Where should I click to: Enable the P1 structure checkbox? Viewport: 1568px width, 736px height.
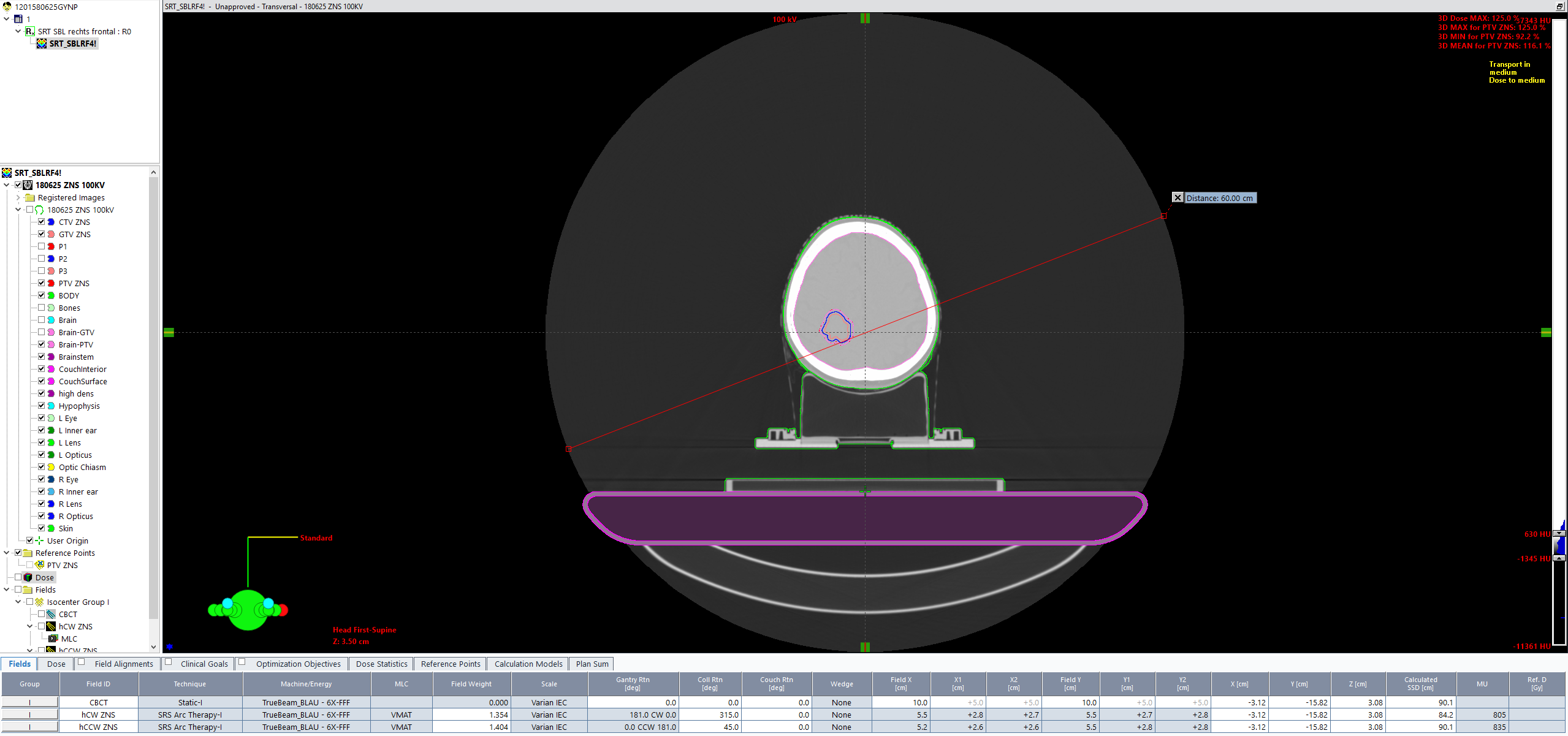pos(42,246)
